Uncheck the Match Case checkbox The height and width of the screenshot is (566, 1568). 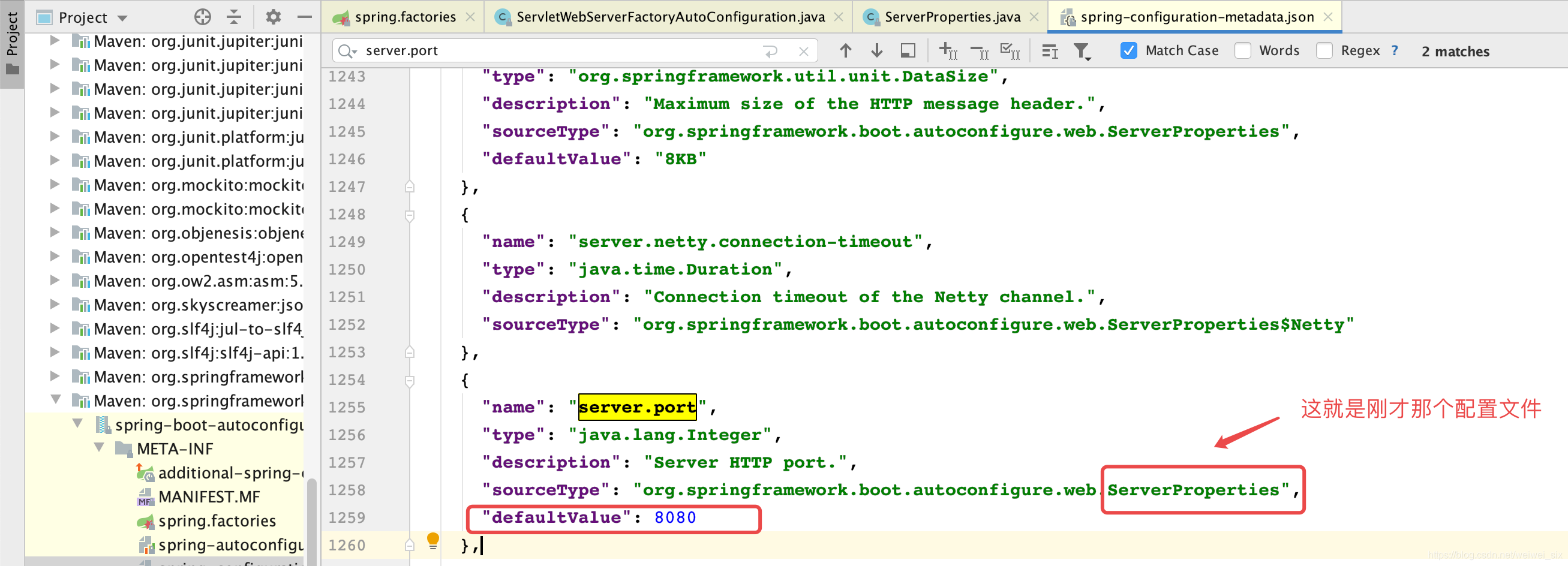click(x=1128, y=51)
